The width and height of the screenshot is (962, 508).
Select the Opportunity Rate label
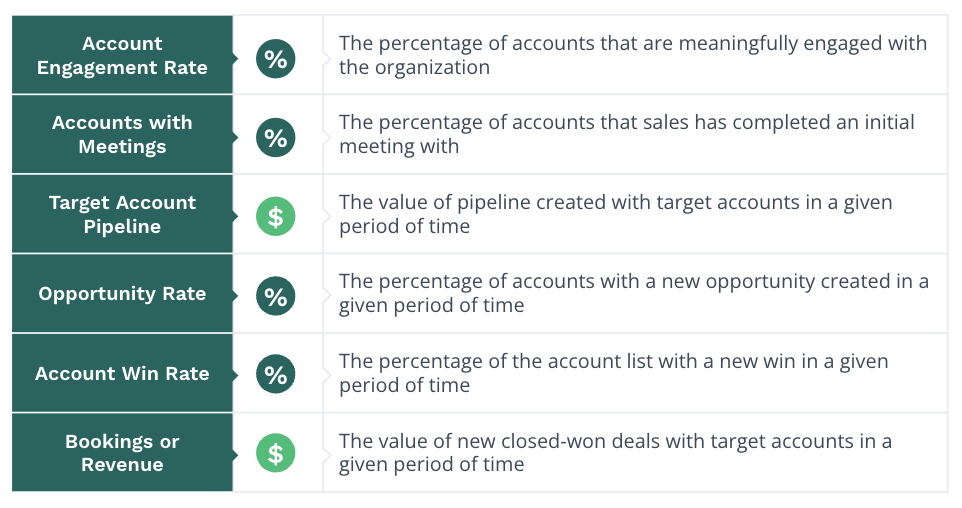point(122,293)
